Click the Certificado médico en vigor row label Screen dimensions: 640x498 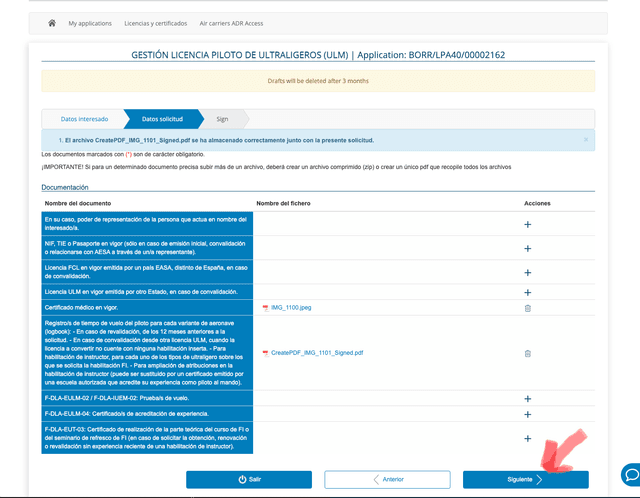81,308
